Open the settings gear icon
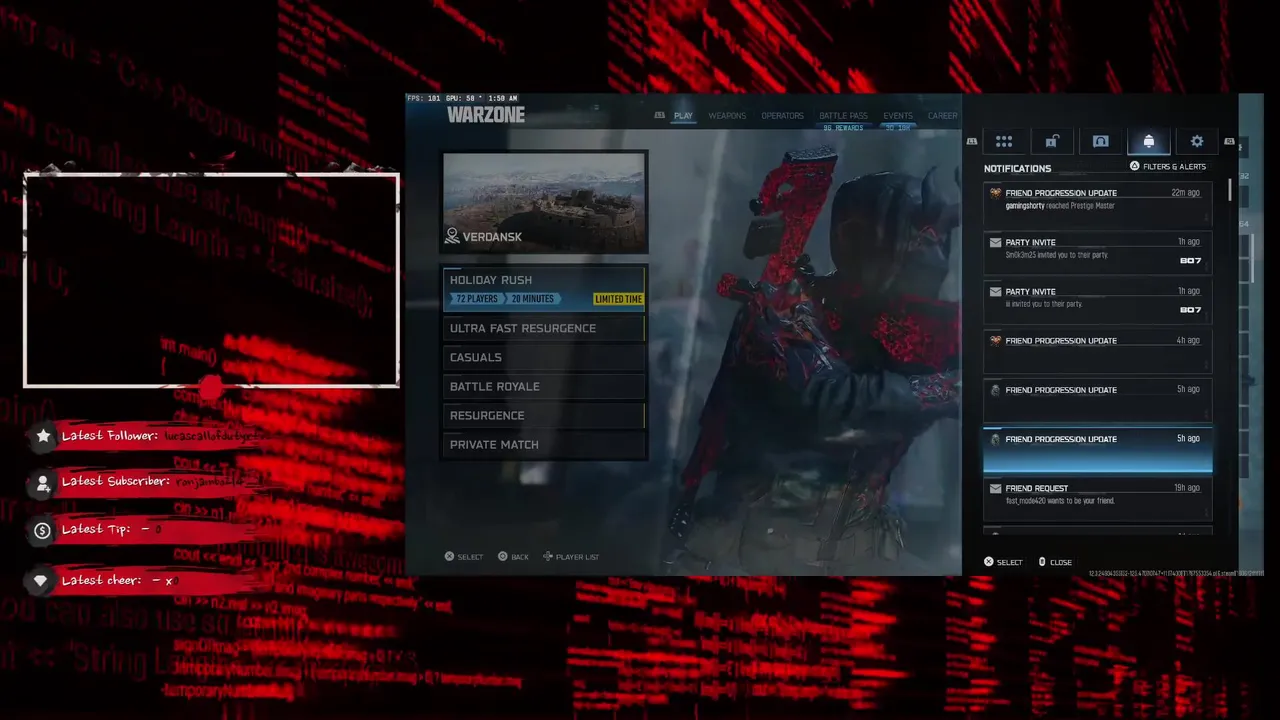This screenshot has width=1280, height=720. coord(1197,142)
